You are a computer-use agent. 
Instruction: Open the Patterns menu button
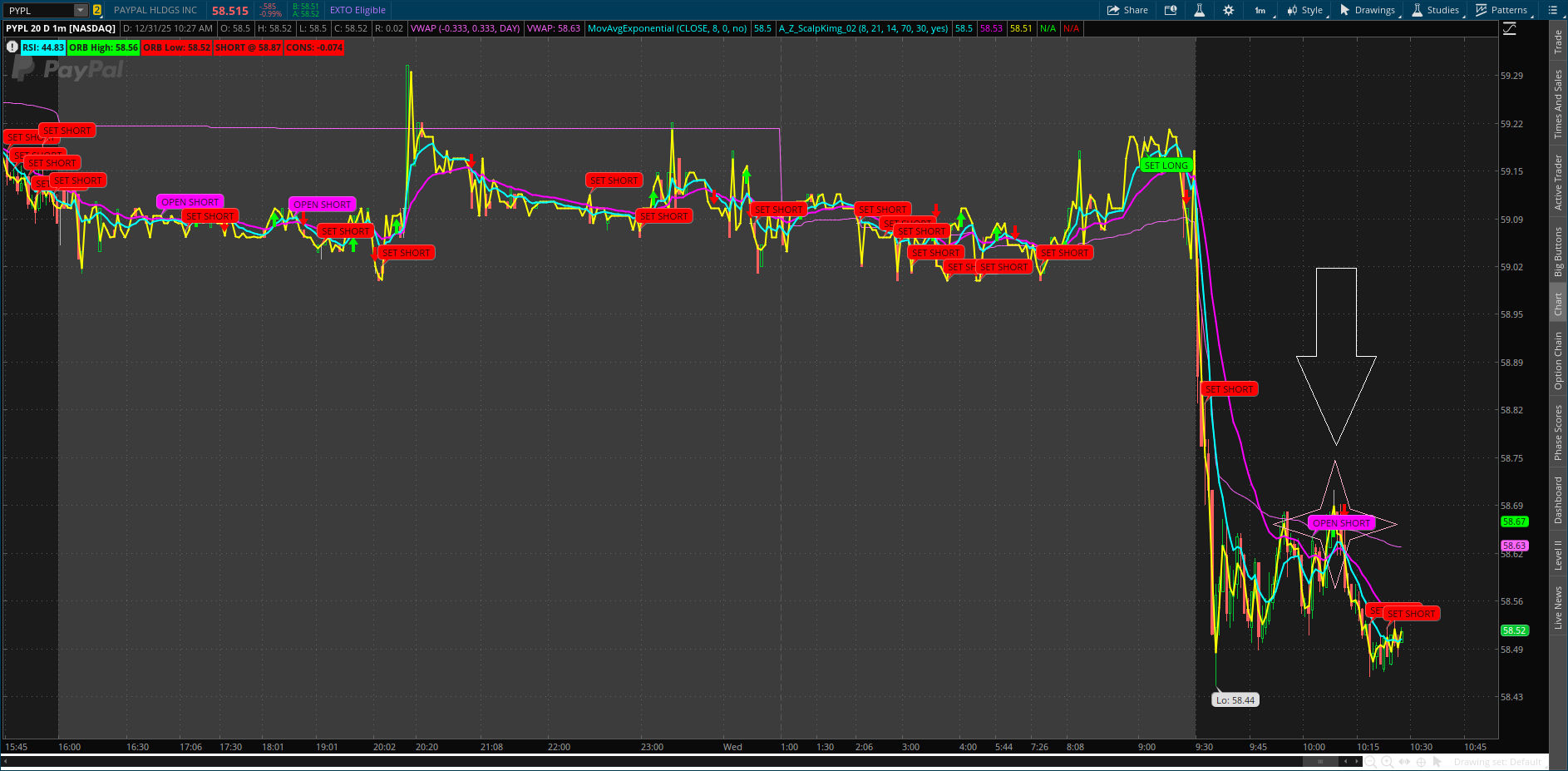pos(1501,10)
